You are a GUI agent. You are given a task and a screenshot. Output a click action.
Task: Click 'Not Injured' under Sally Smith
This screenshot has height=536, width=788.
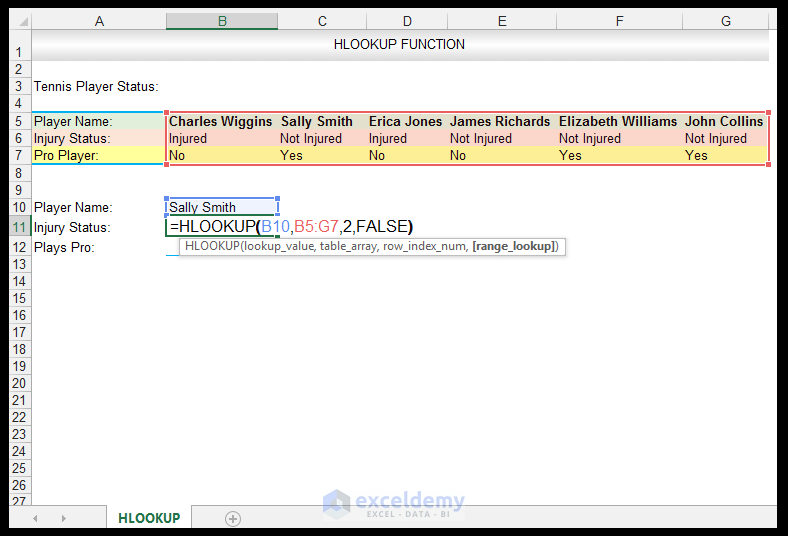pyautogui.click(x=322, y=138)
